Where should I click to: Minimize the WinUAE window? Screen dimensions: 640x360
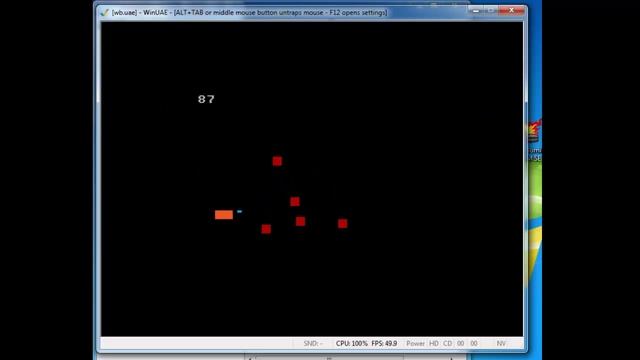pyautogui.click(x=476, y=11)
